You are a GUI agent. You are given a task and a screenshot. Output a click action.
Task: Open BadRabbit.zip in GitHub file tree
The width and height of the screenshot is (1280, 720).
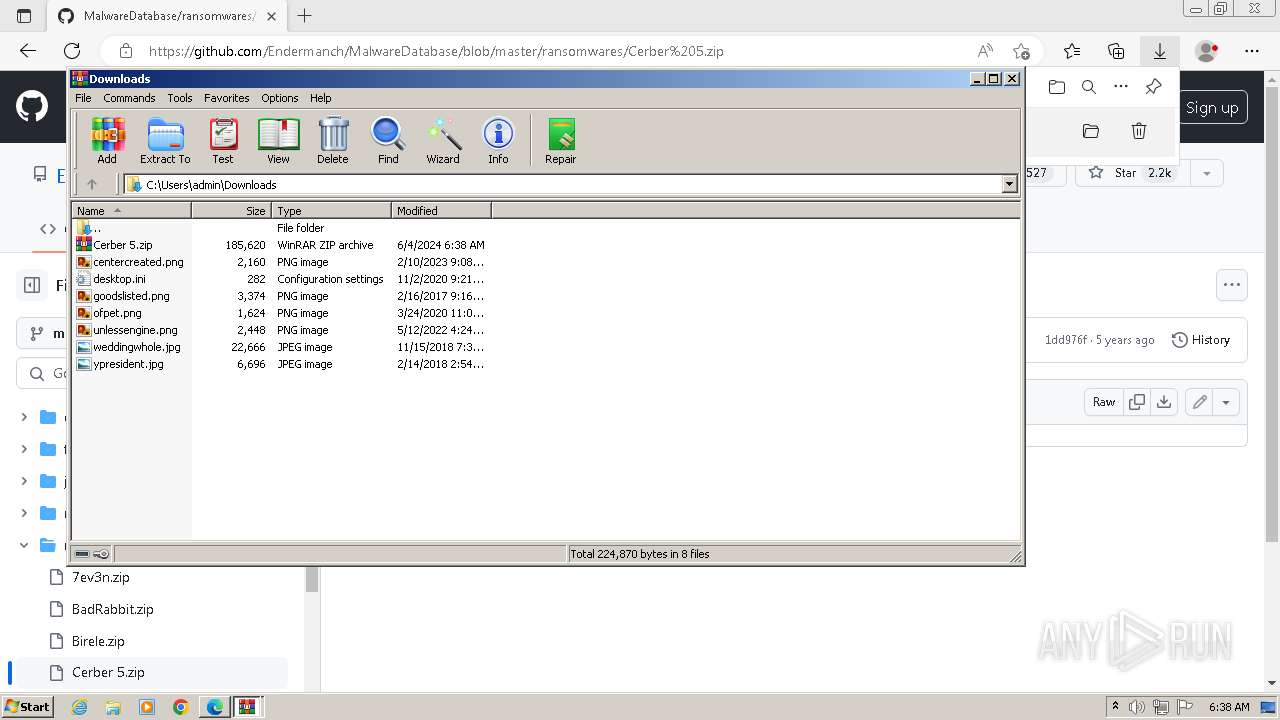(x=112, y=609)
